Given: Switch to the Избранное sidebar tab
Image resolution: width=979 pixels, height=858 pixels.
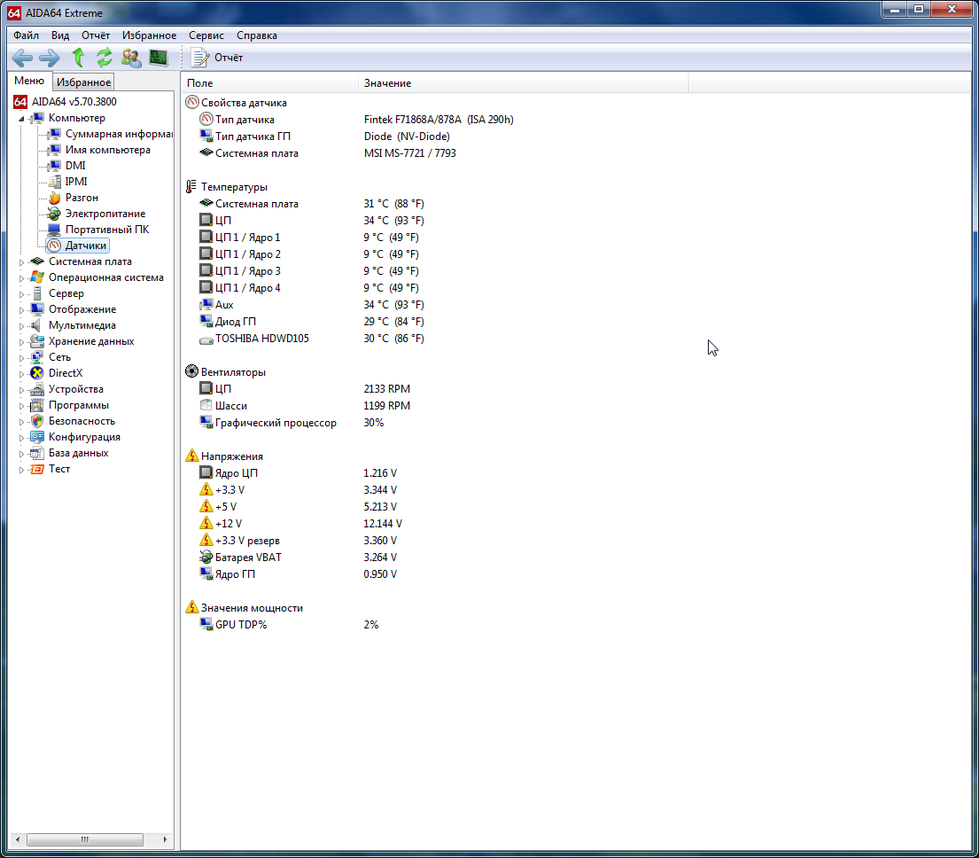Looking at the screenshot, I should pos(83,82).
